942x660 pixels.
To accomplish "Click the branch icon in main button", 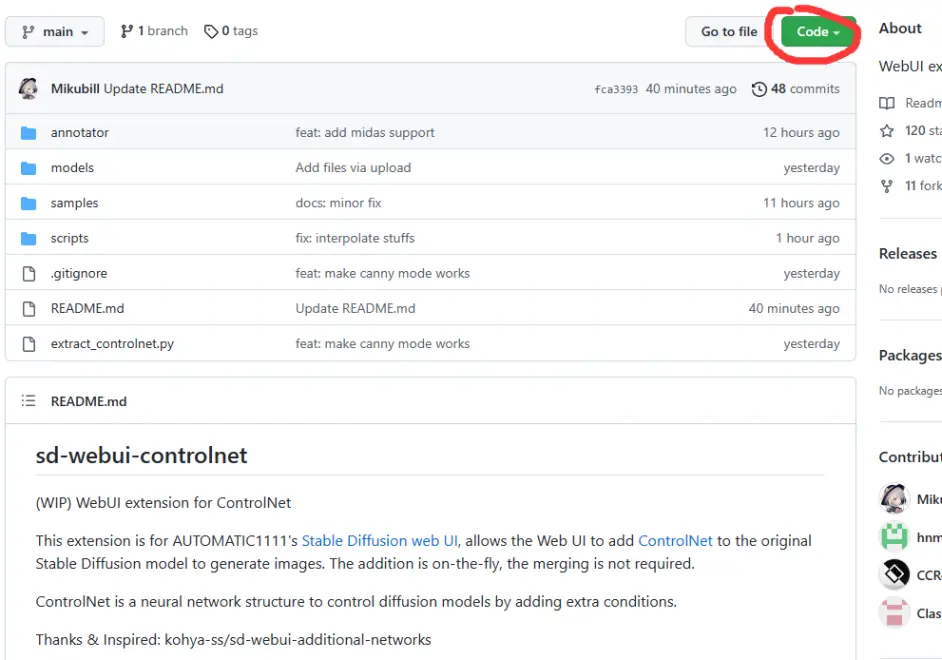I will pos(28,32).
